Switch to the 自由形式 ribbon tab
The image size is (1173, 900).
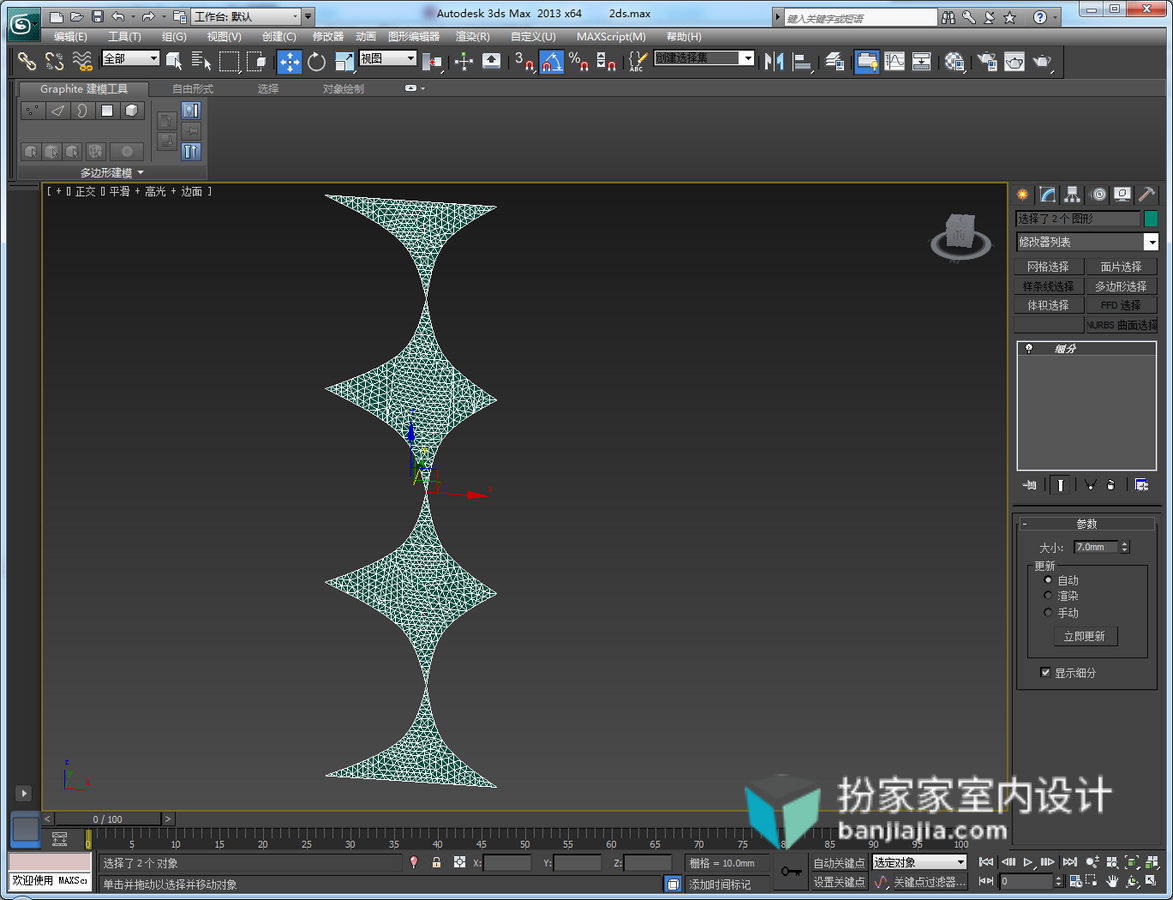point(193,88)
